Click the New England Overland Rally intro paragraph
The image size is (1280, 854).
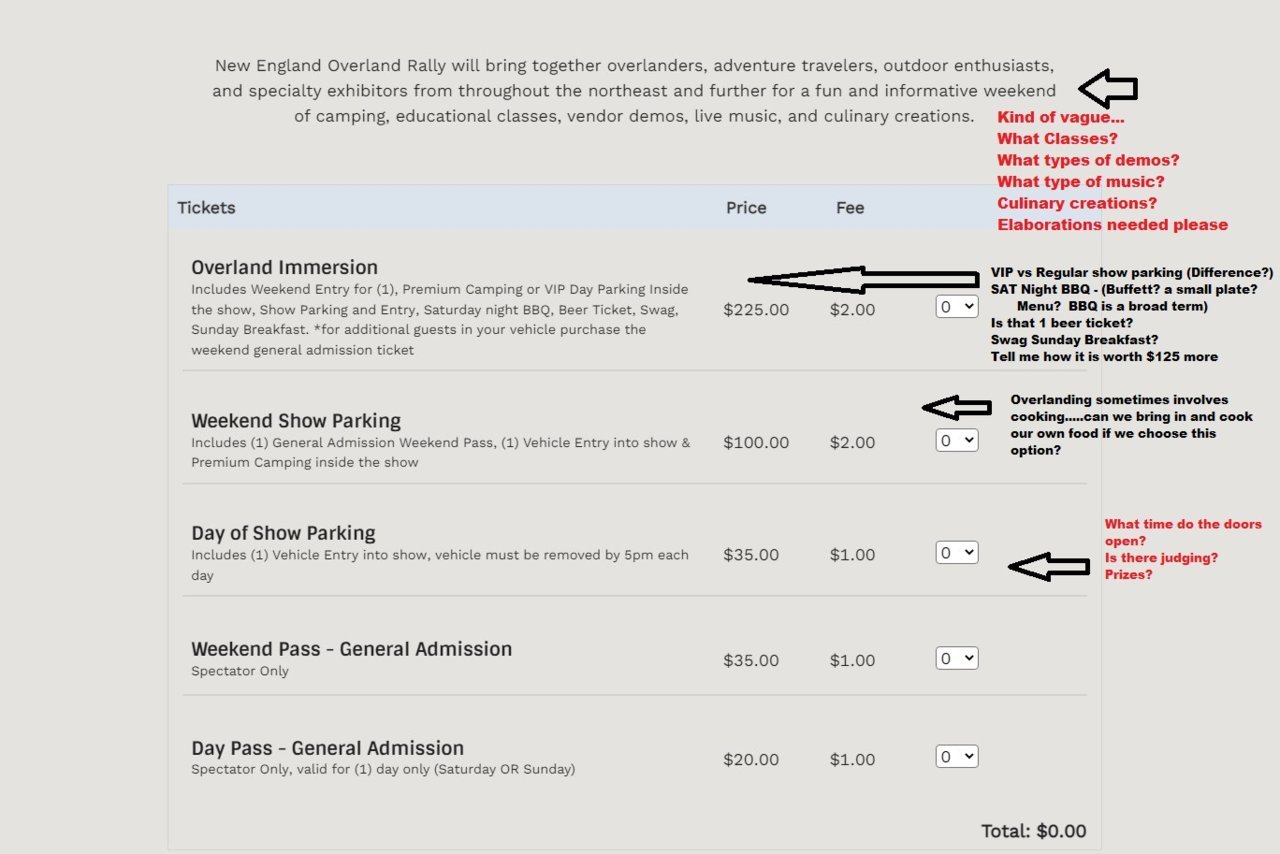click(x=634, y=91)
